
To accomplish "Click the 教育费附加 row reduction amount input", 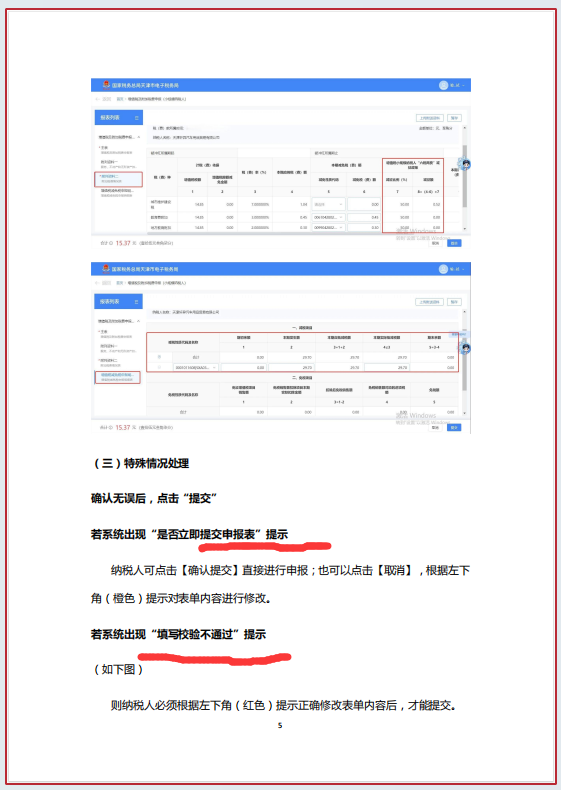I will 364,217.
